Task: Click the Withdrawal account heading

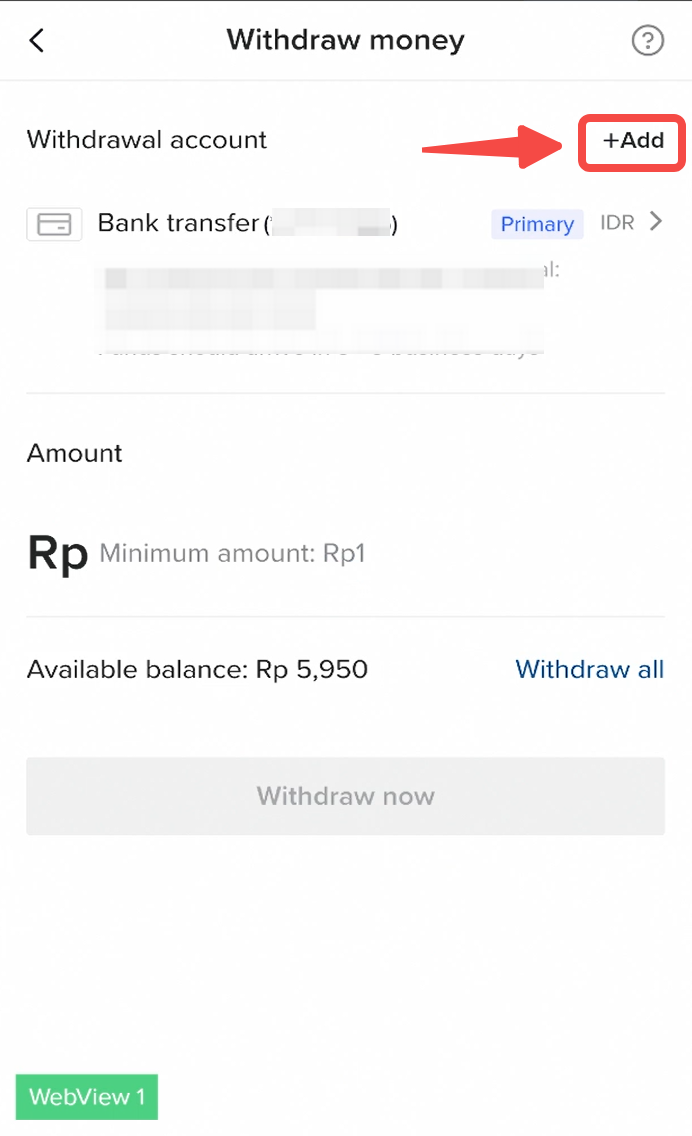Action: click(147, 140)
